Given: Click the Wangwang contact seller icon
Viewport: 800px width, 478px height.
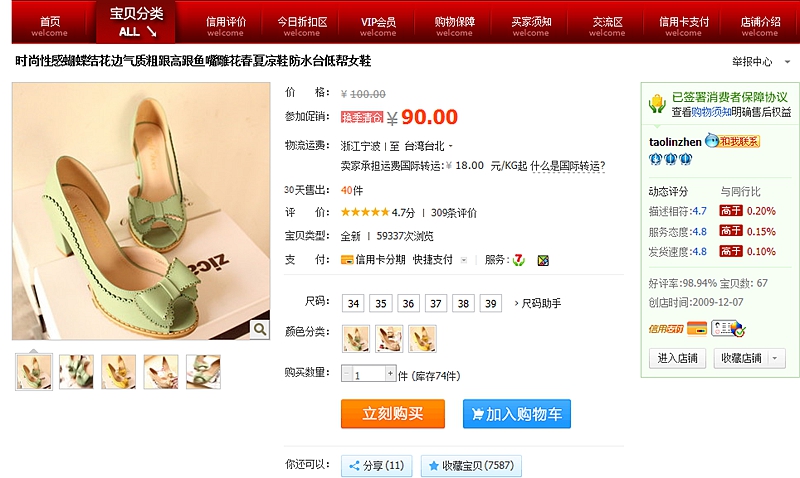Looking at the screenshot, I should coord(733,141).
